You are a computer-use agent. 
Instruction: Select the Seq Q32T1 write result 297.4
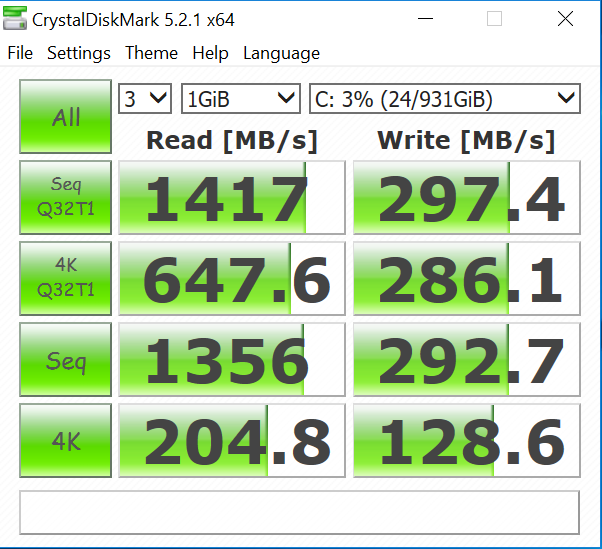466,197
